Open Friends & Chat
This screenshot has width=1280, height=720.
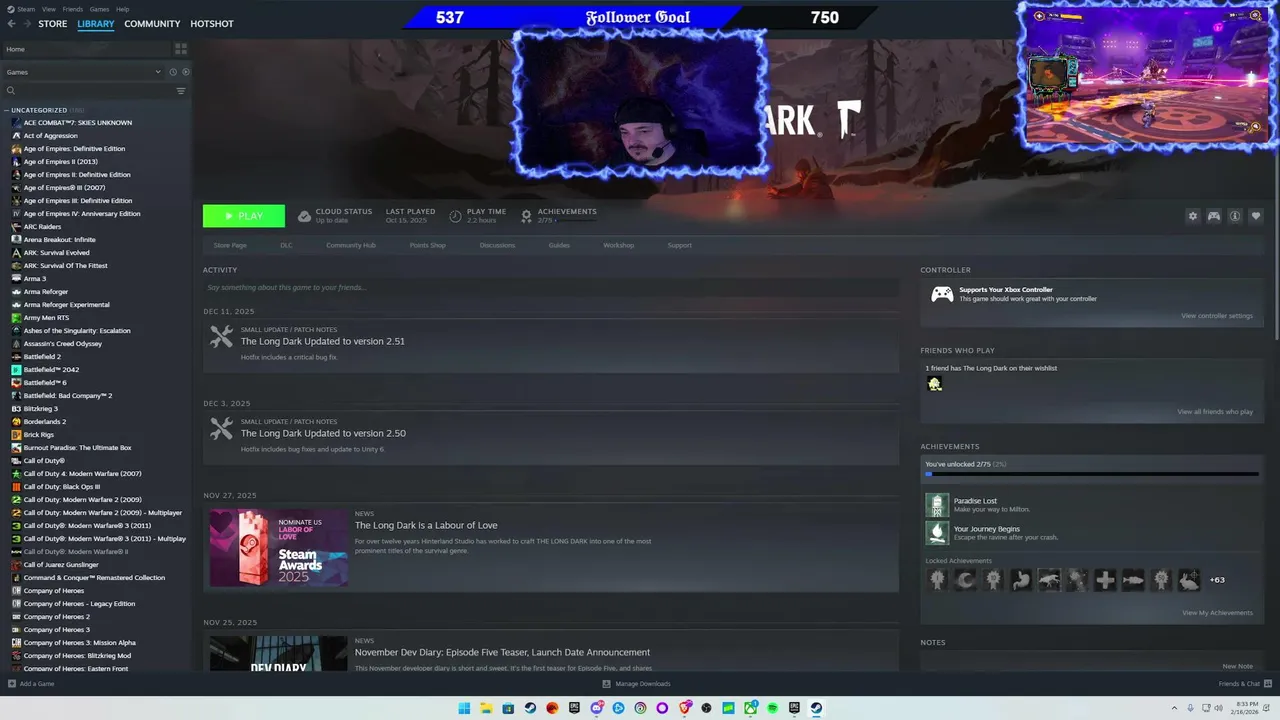pos(1244,684)
